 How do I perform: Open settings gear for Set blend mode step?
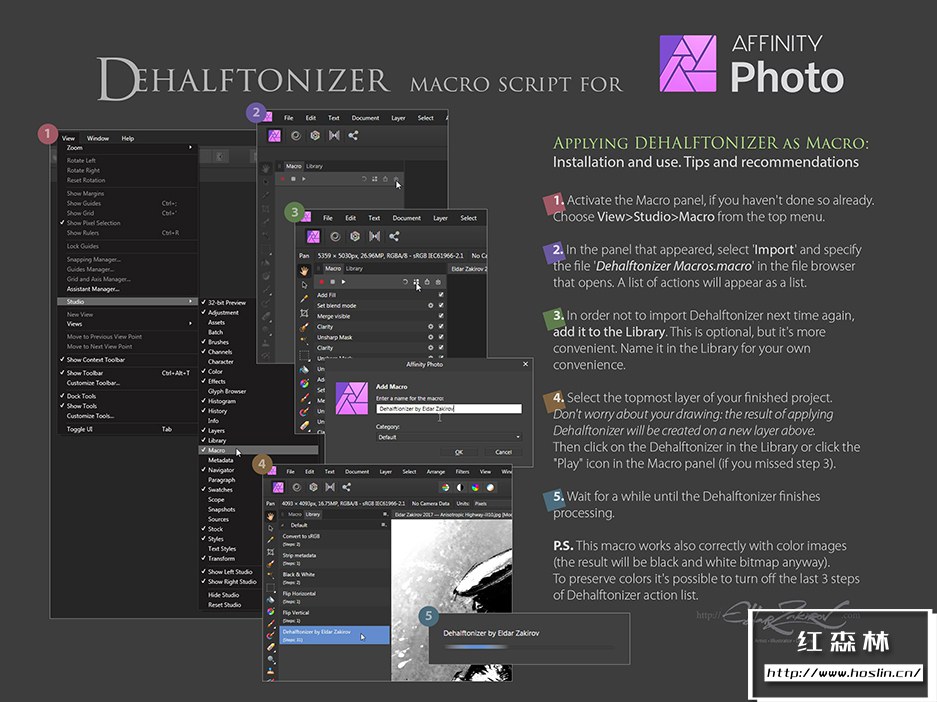pos(430,305)
